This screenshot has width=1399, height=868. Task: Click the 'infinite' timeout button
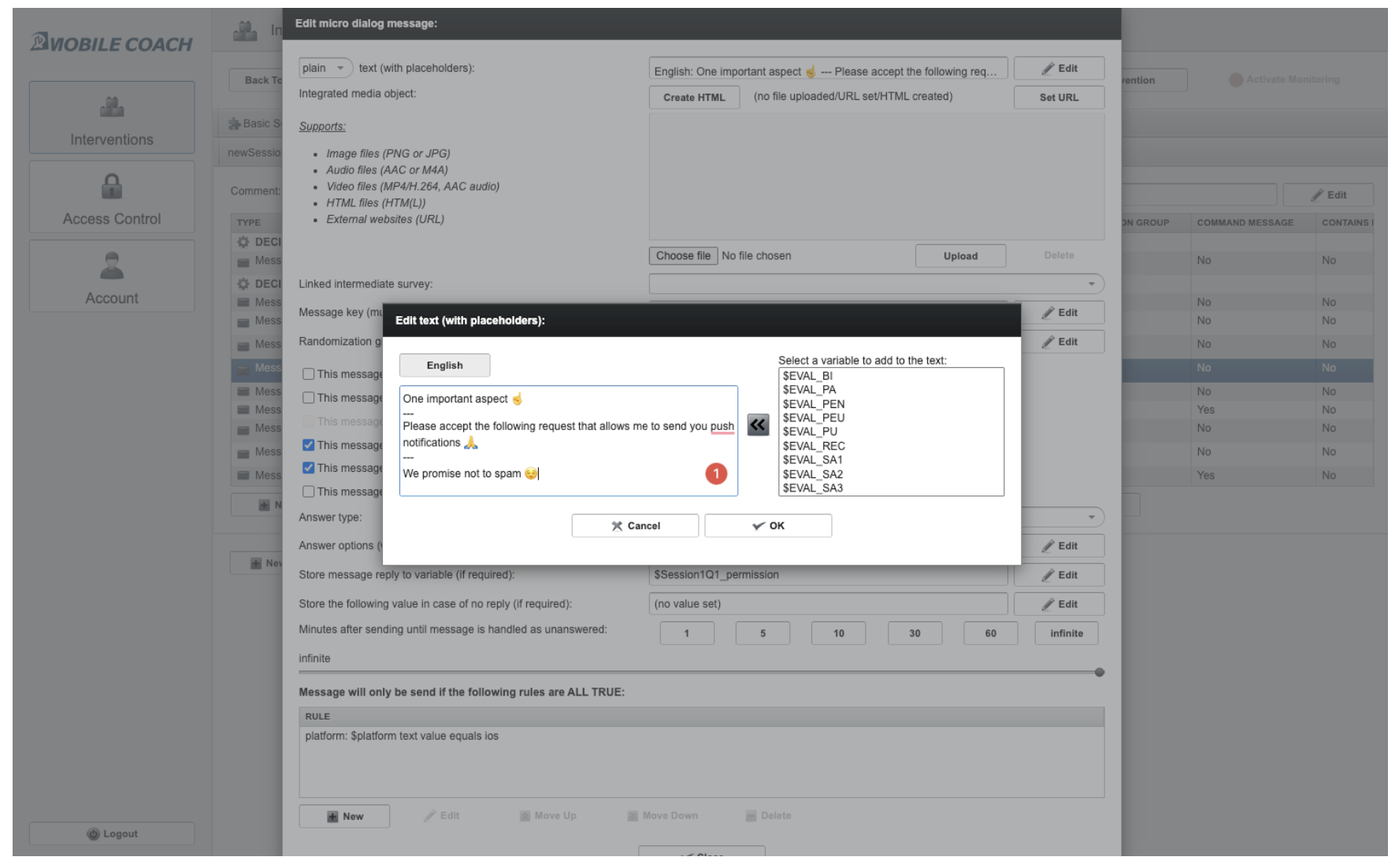click(x=1065, y=632)
